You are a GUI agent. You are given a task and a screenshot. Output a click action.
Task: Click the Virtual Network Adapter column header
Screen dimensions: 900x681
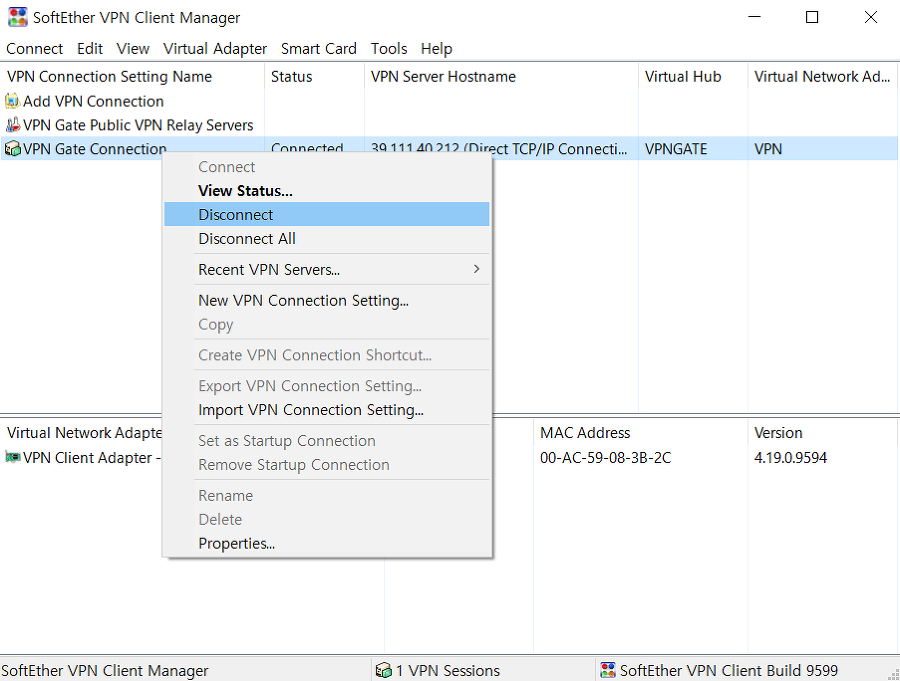point(82,432)
